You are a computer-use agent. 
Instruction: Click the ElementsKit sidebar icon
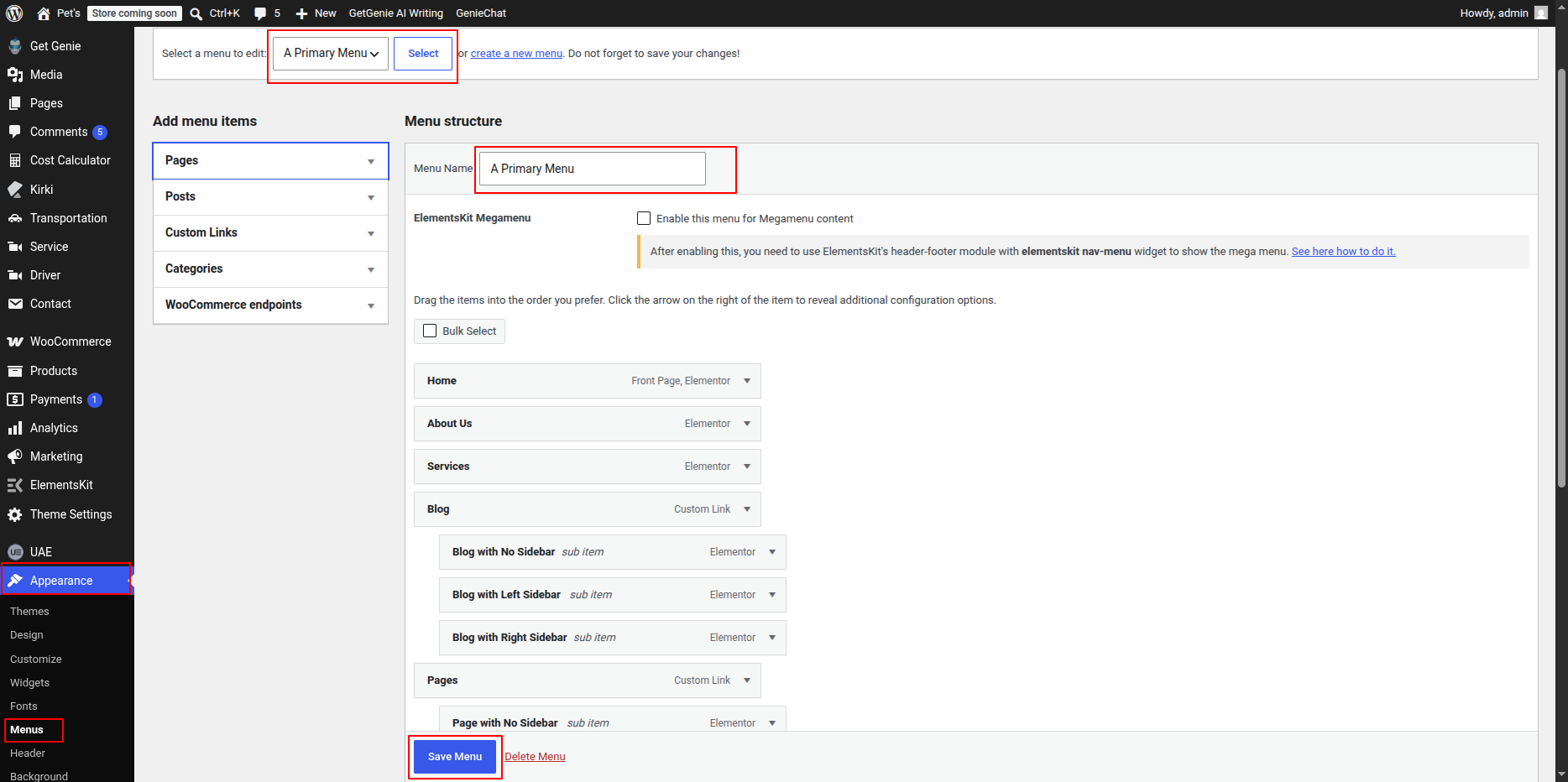coord(15,485)
